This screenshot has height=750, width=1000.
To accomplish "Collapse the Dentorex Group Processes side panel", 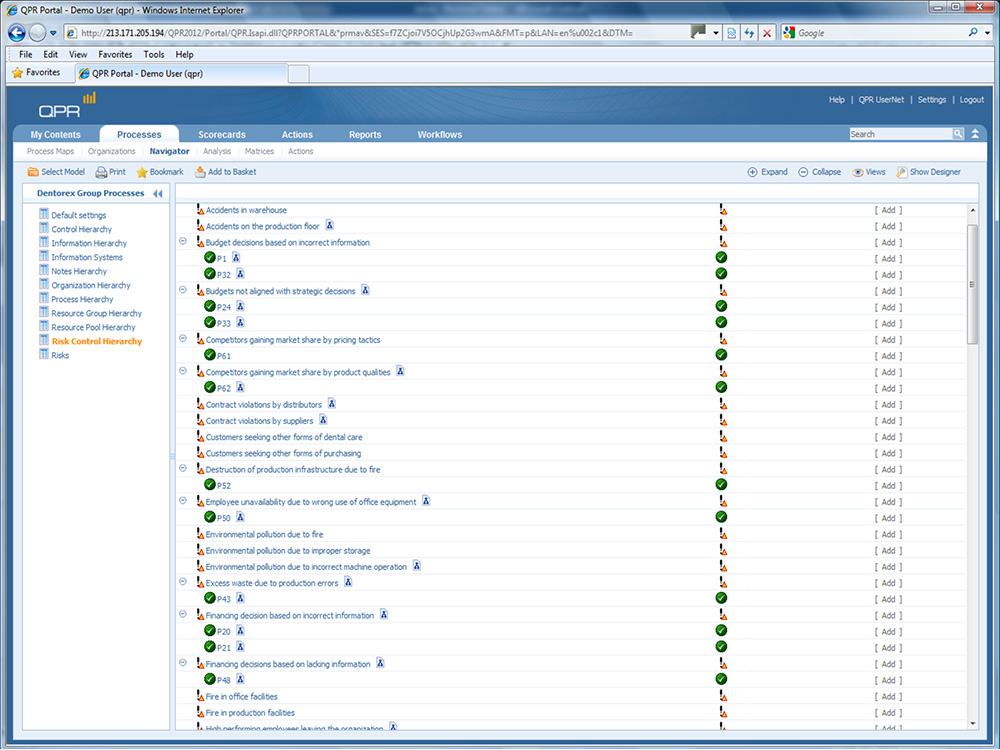I will 157,194.
